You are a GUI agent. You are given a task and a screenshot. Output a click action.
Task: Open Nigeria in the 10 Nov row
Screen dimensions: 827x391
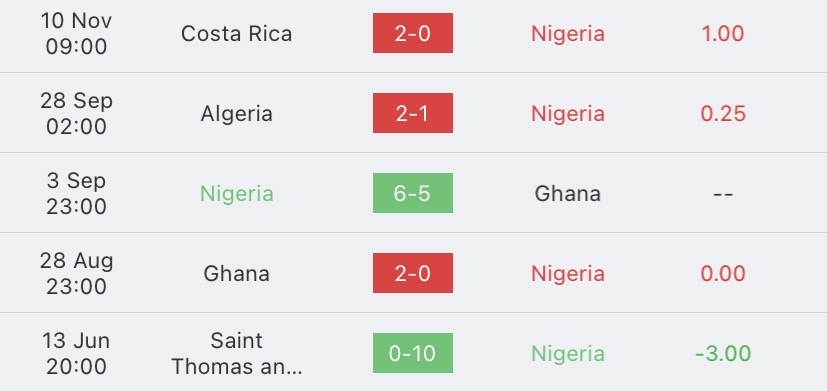click(568, 34)
